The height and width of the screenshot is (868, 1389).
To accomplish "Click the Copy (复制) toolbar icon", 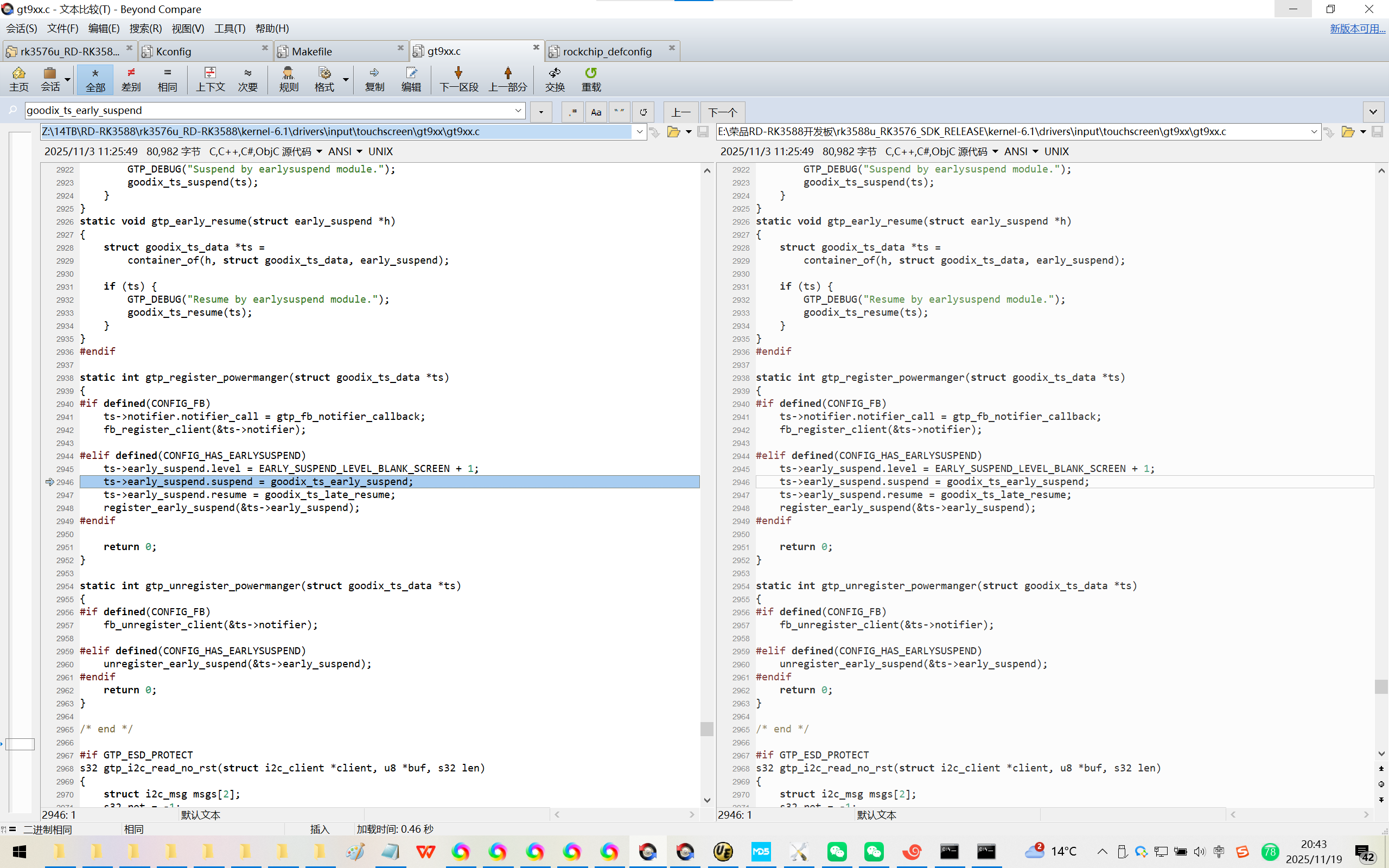I will (374, 79).
